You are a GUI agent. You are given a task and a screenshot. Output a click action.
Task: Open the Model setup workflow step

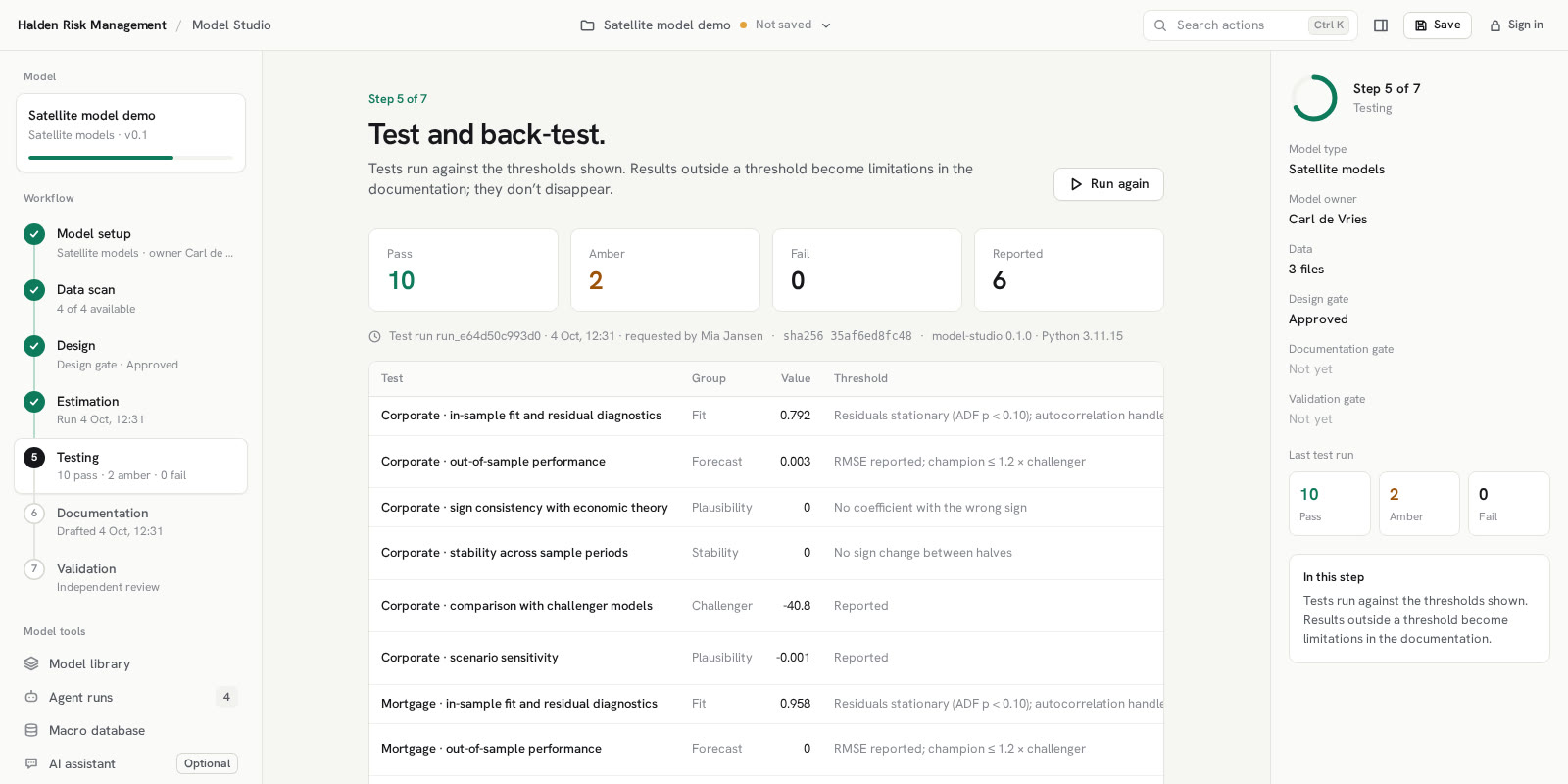(x=130, y=243)
